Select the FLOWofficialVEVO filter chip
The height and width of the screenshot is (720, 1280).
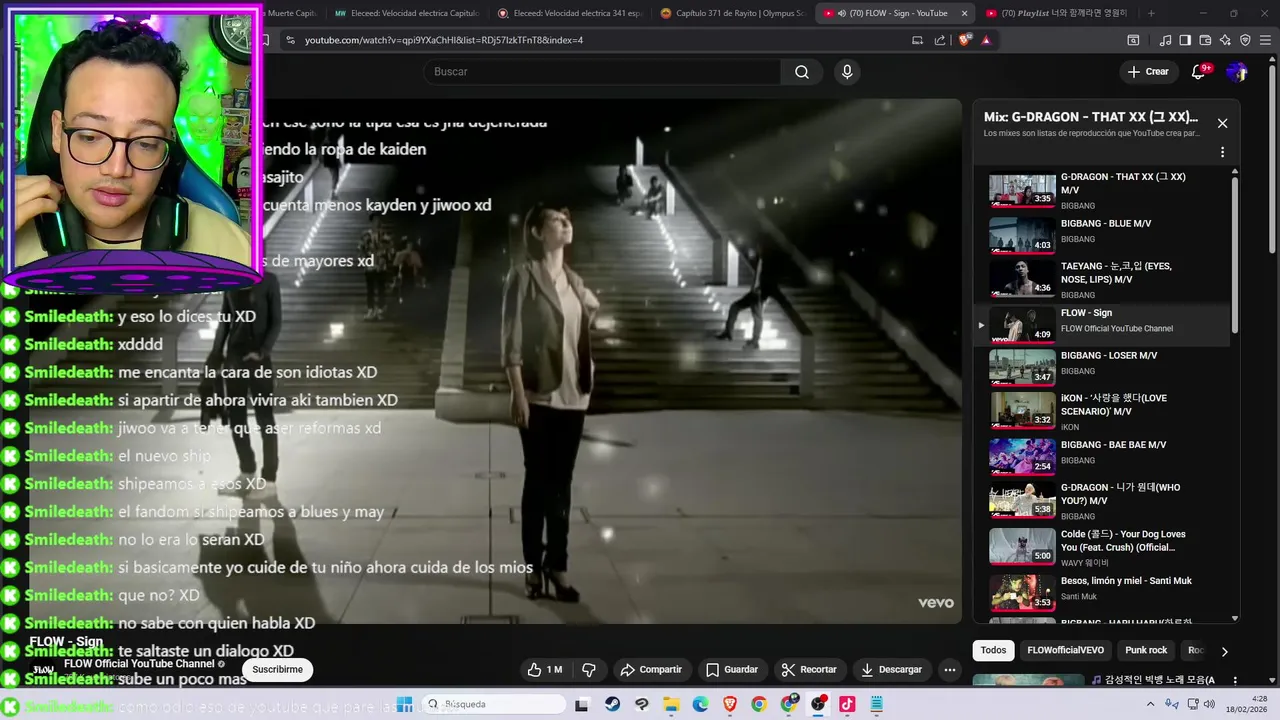1065,650
